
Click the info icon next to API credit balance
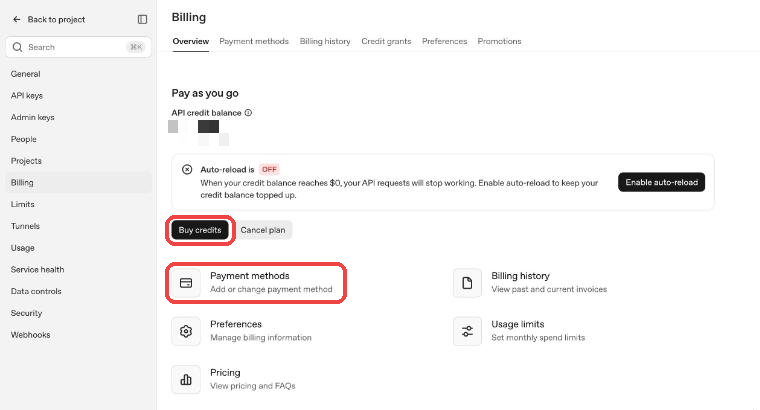(x=248, y=112)
